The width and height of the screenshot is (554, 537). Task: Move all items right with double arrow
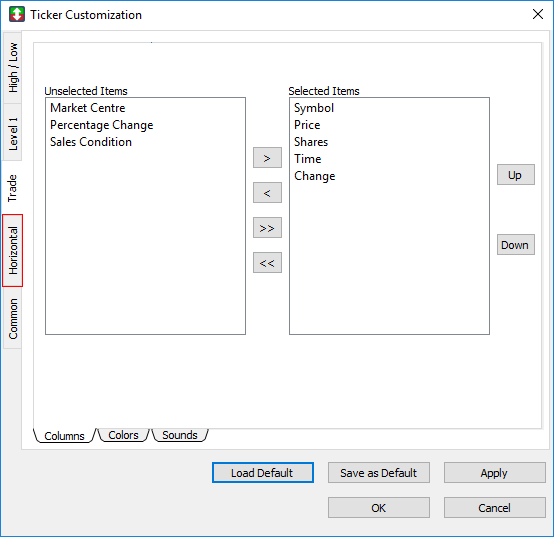(x=267, y=228)
